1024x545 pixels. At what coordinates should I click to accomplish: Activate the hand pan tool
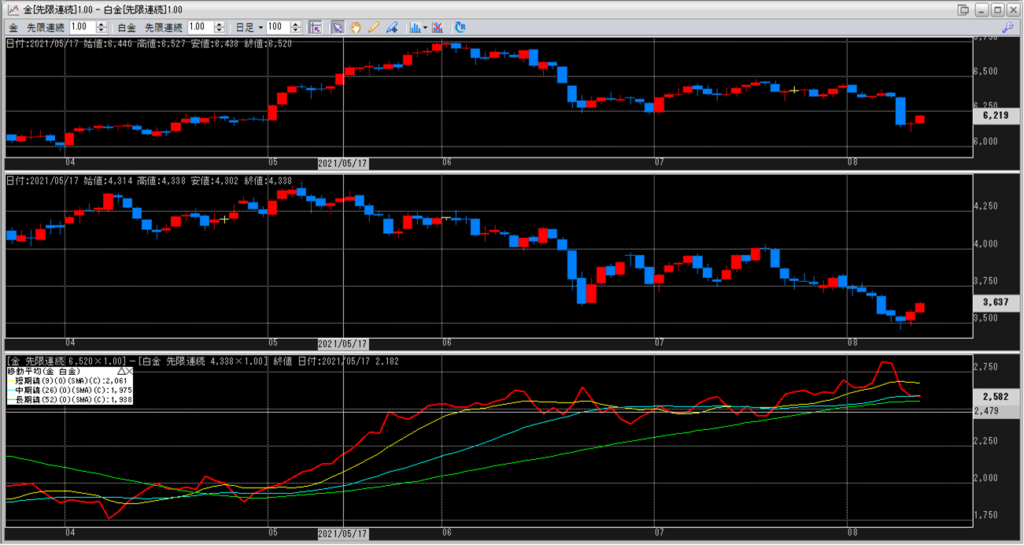[354, 26]
